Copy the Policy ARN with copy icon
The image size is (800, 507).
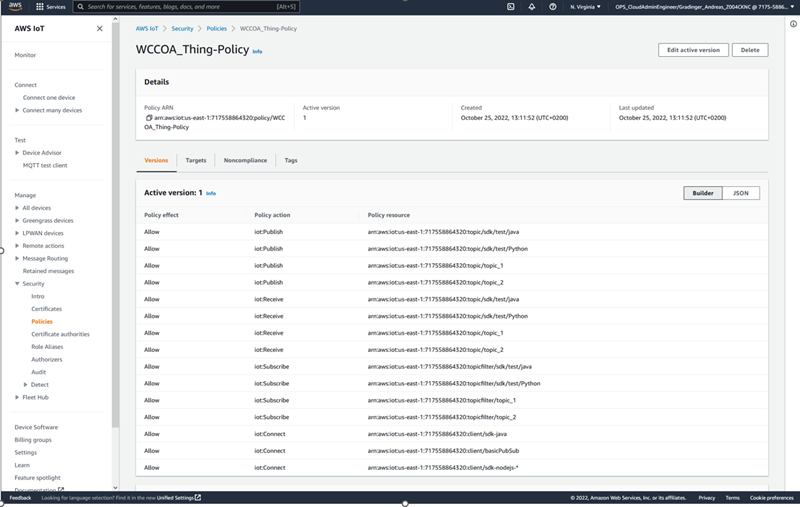[149, 118]
